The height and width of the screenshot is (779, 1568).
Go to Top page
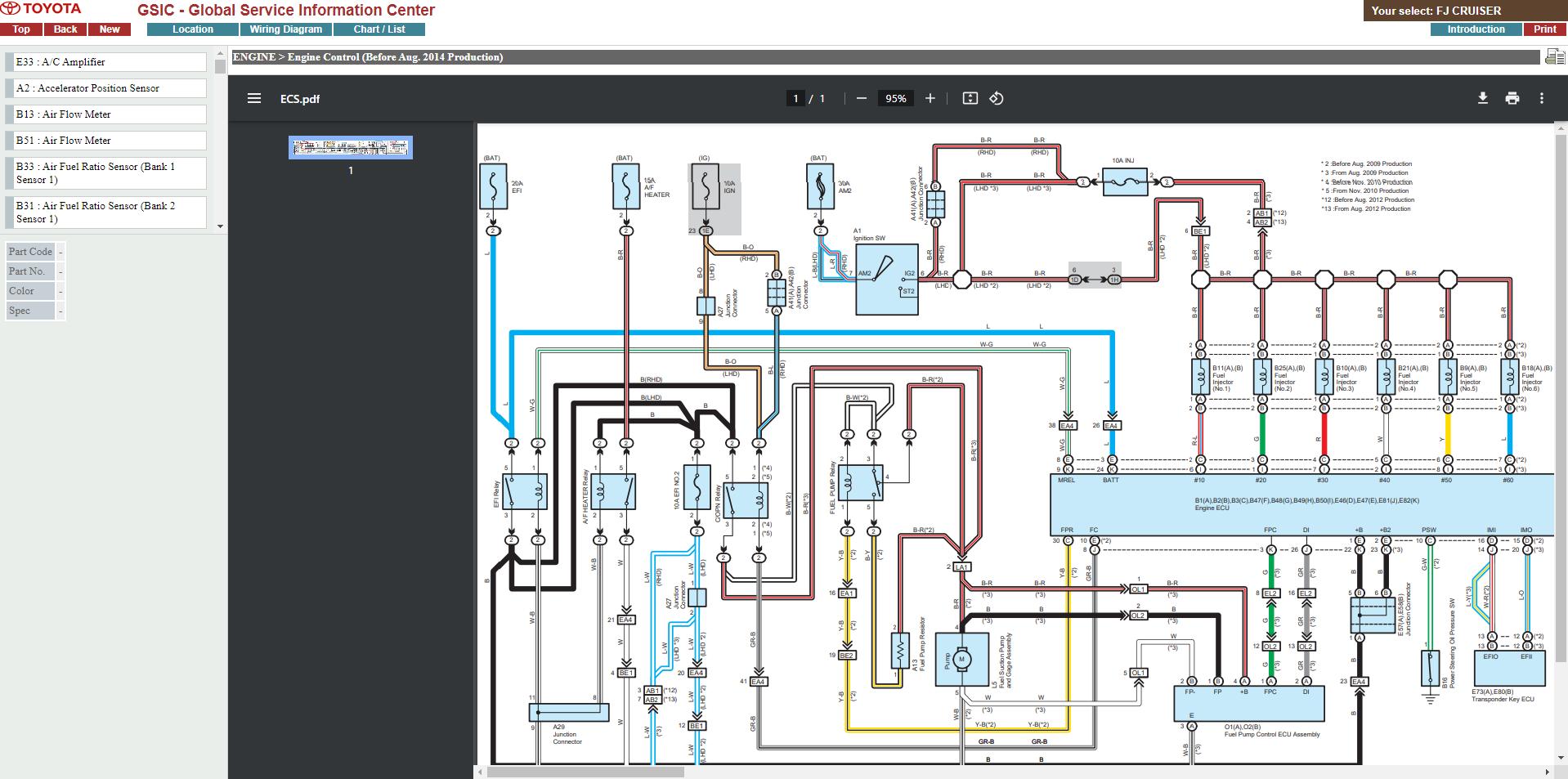21,29
